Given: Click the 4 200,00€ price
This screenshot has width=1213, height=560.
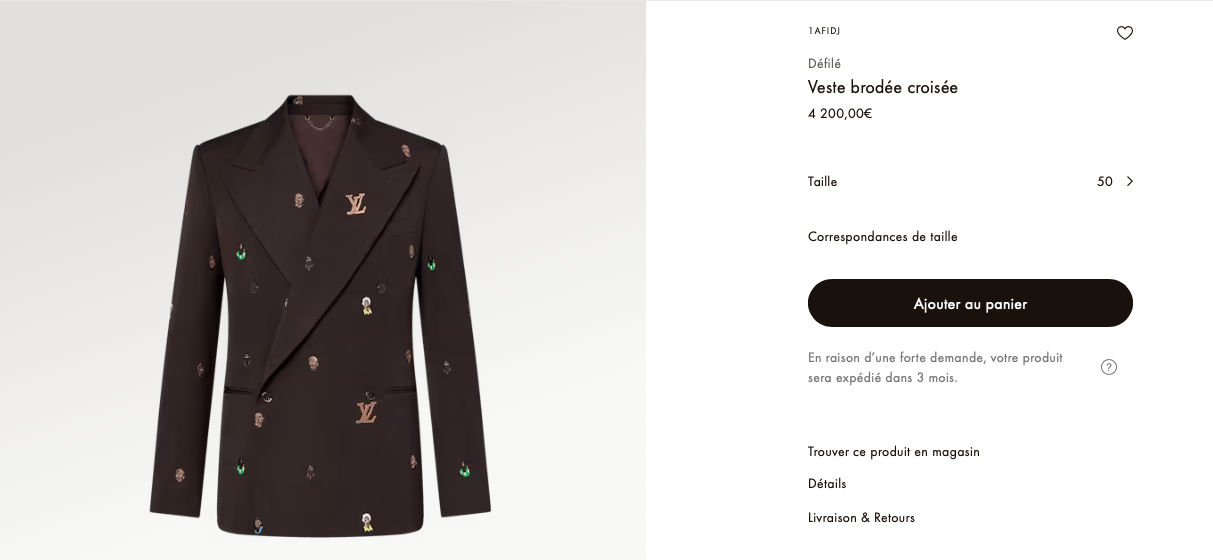Looking at the screenshot, I should (840, 114).
